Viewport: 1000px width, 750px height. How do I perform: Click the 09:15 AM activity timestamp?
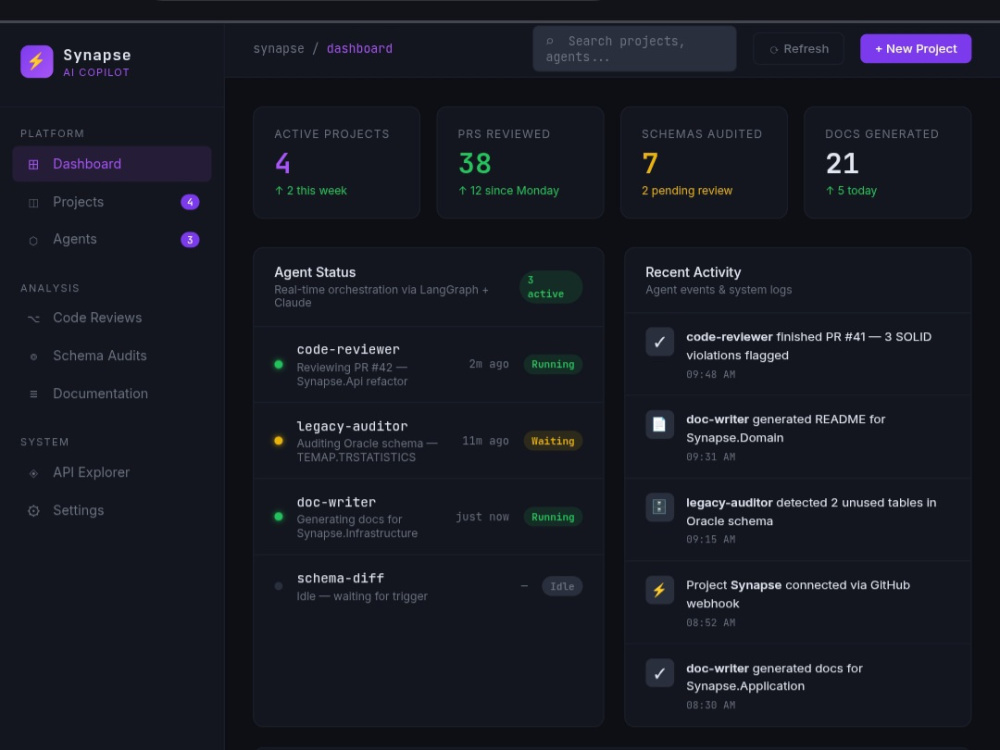tap(710, 540)
